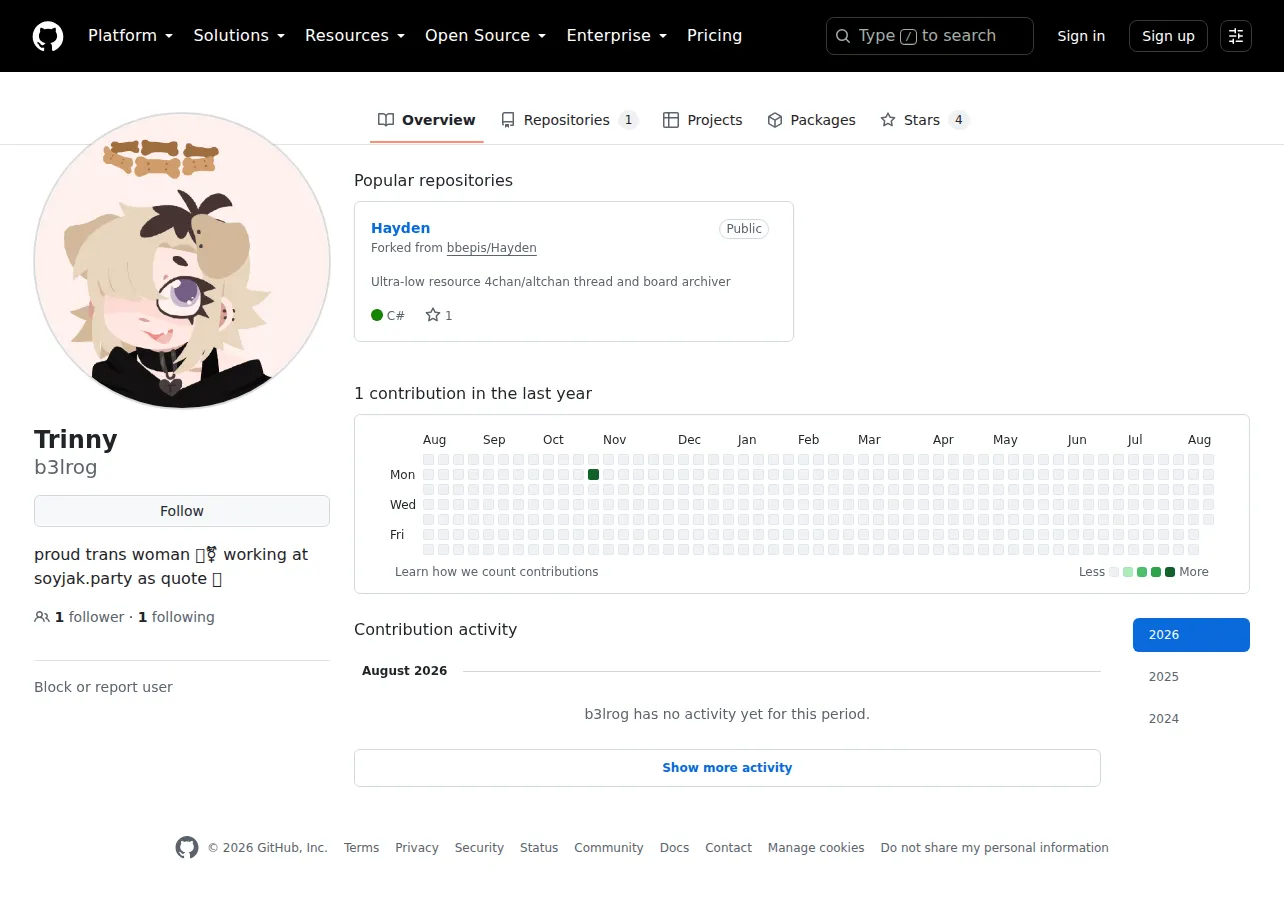1284x901 pixels.
Task: Click the dark green November contribution square
Action: 594,475
